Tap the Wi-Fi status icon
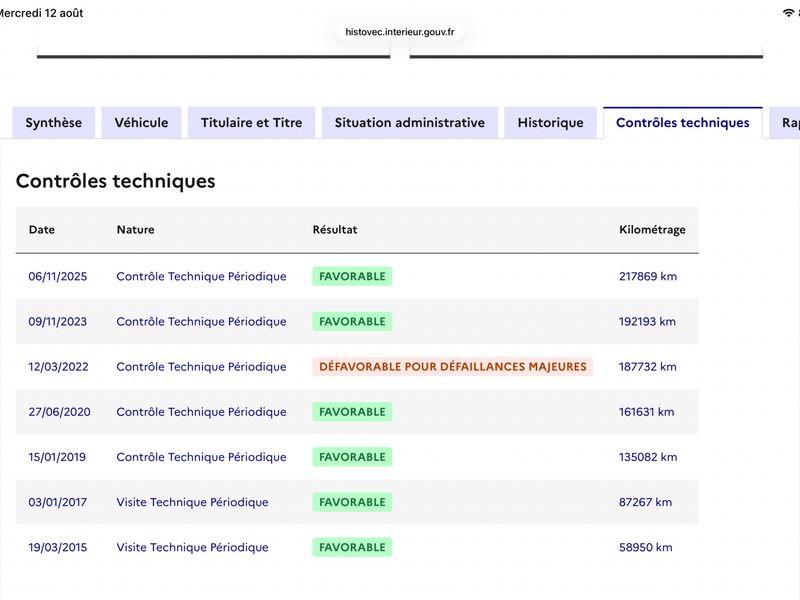This screenshot has height=600, width=800. [x=788, y=13]
